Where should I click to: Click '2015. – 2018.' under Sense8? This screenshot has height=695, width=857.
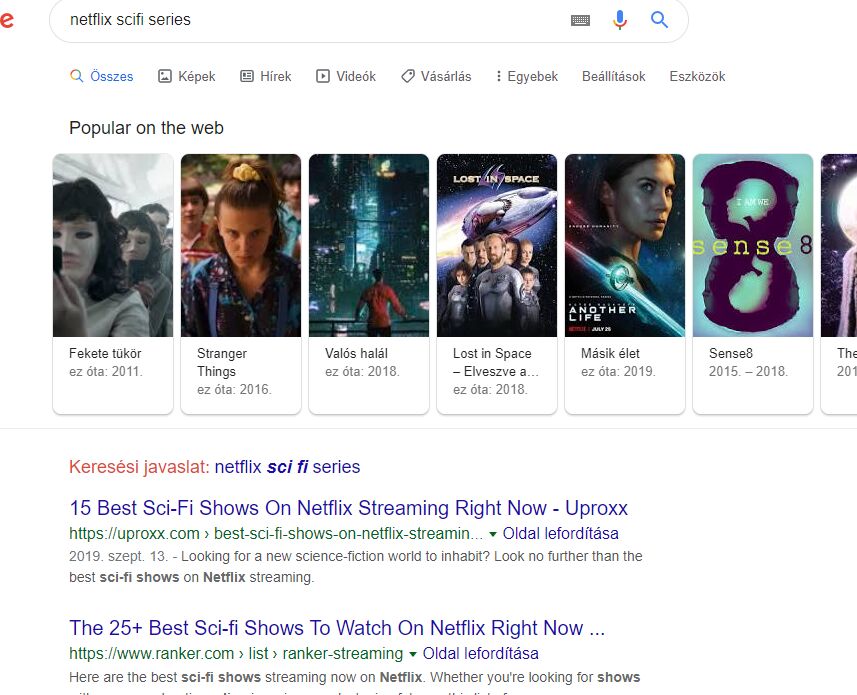[x=748, y=372]
